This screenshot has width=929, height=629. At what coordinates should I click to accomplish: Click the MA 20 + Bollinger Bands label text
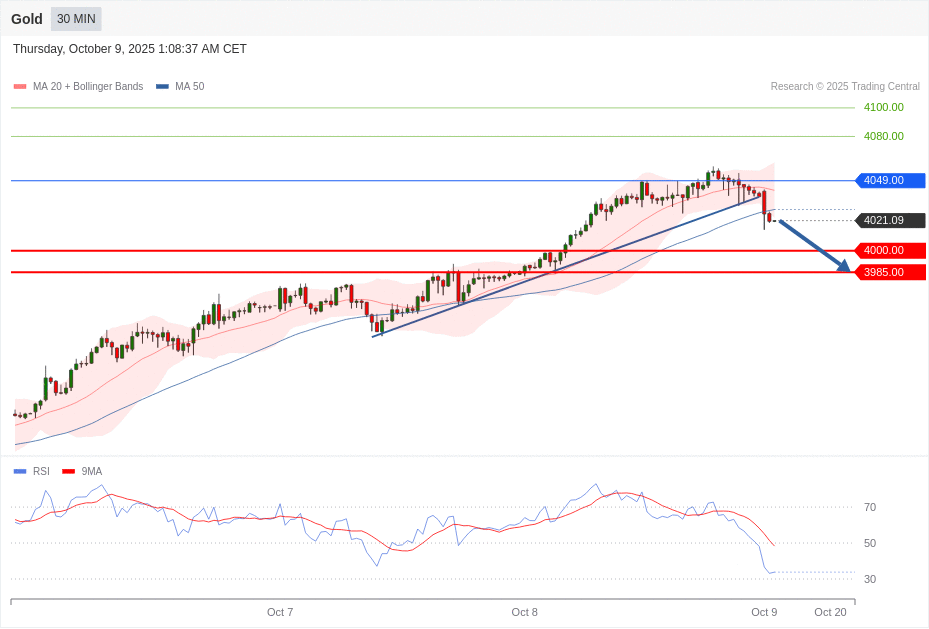click(x=88, y=87)
